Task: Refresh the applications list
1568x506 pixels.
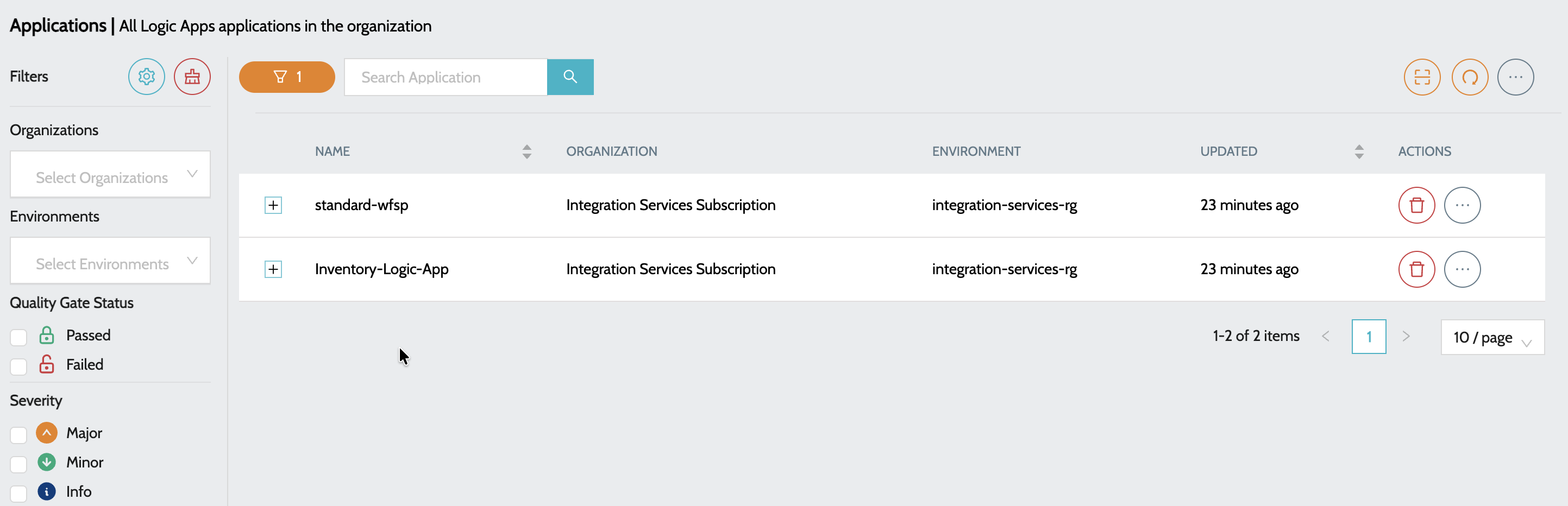Action: pos(1470,77)
